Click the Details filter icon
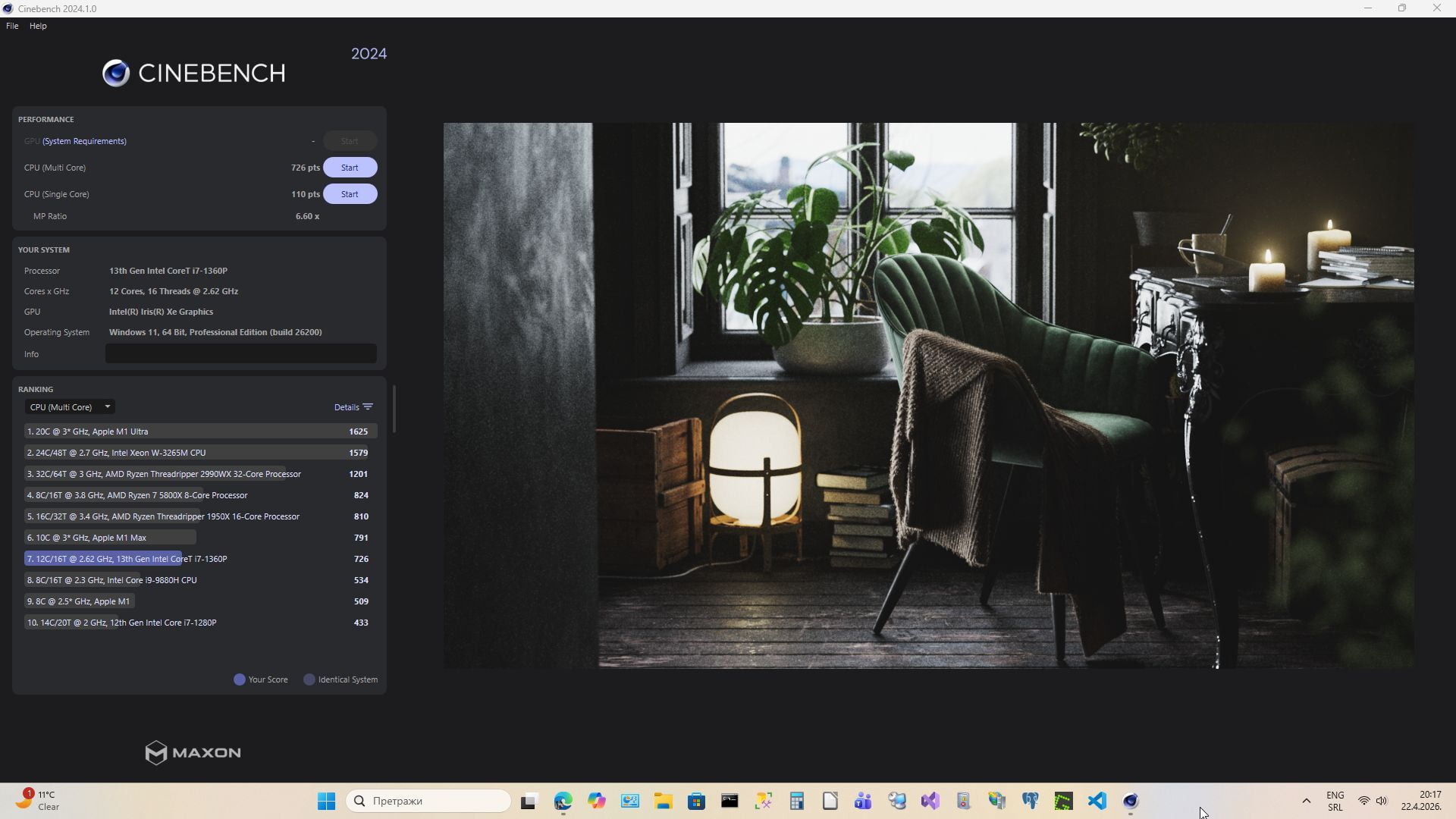1456x819 pixels. (x=368, y=407)
